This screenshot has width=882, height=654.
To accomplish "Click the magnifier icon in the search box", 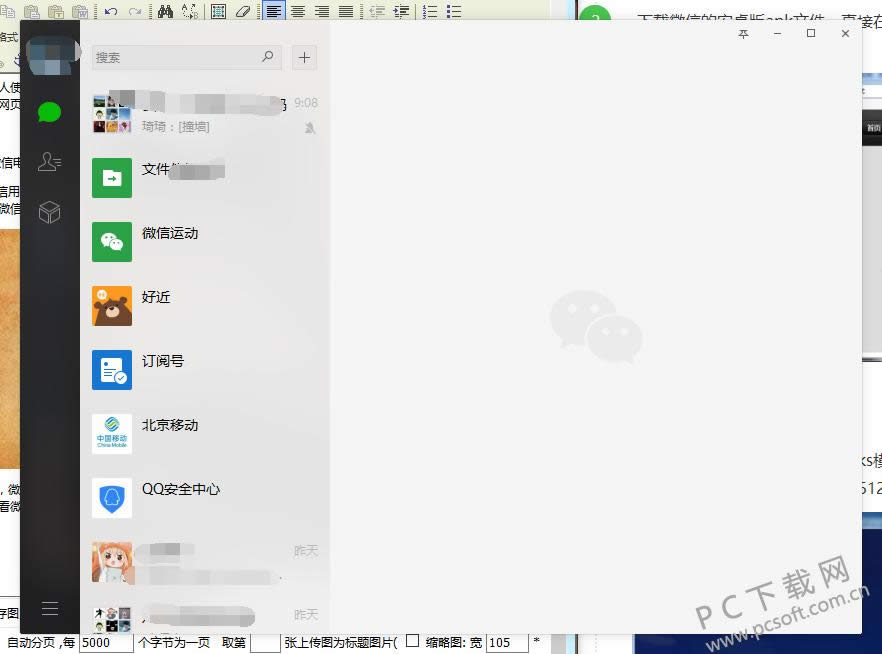I will click(x=268, y=57).
